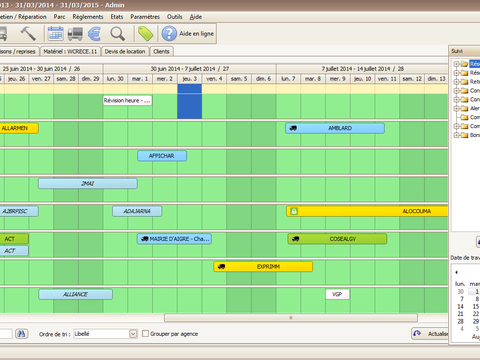Select the yellow EXPRIMM booking bar

click(263, 267)
